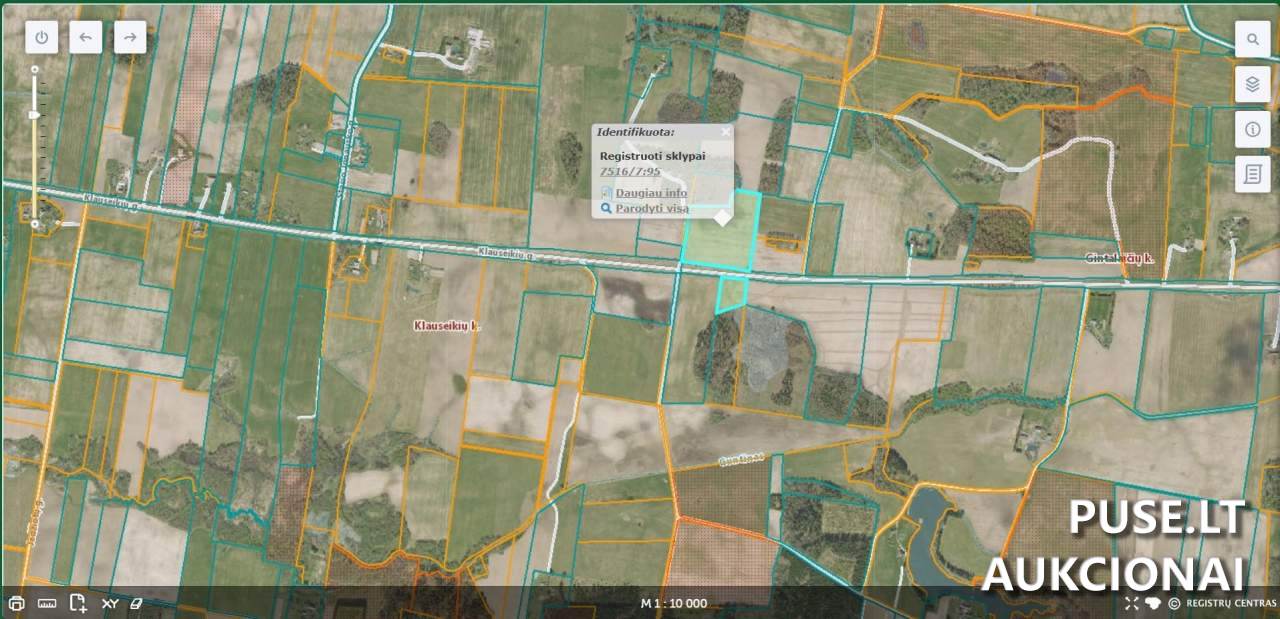The width and height of the screenshot is (1280, 619).
Task: Select the ruler measurement tool
Action: point(47,603)
